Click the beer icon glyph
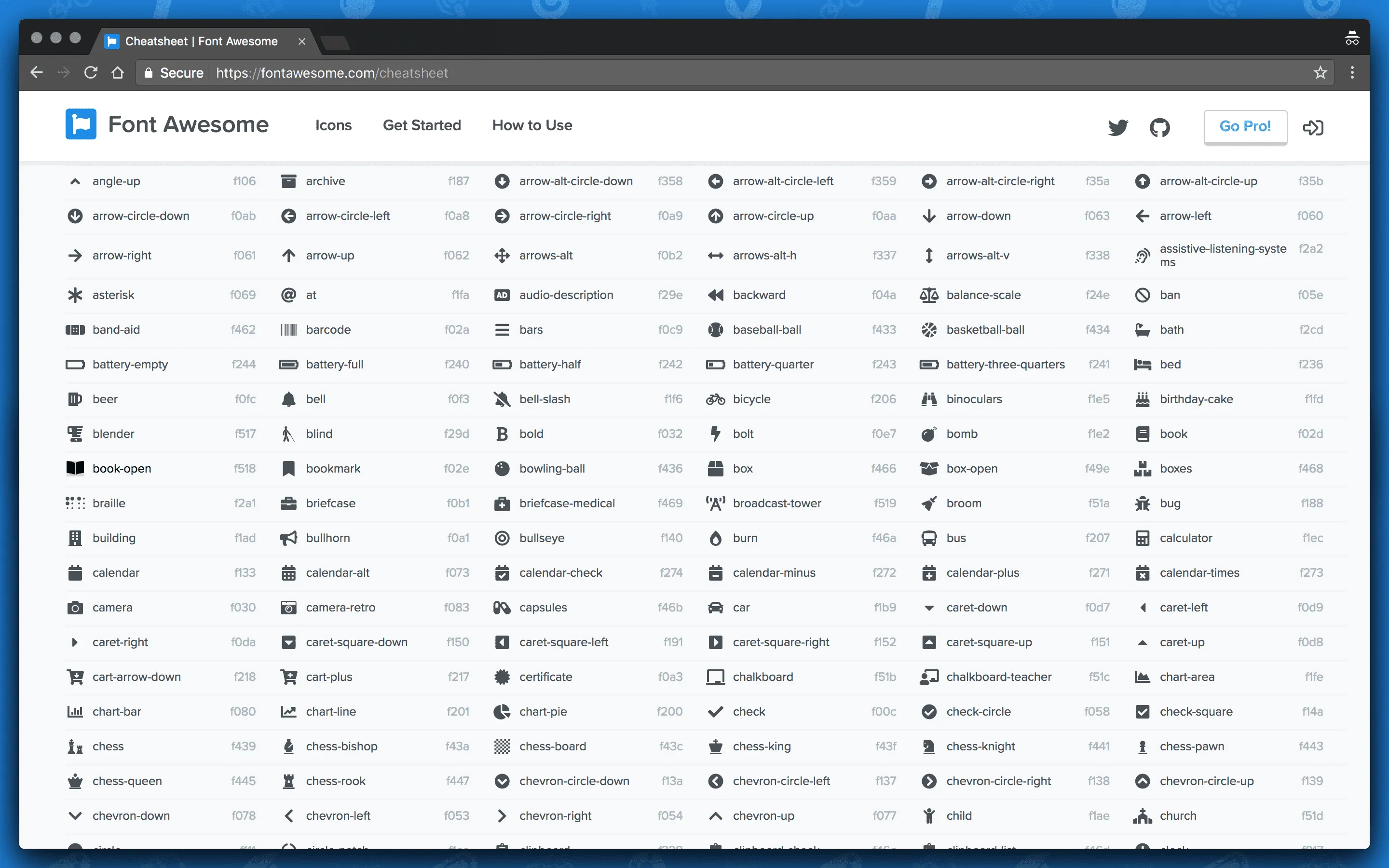This screenshot has height=868, width=1389. click(75, 399)
